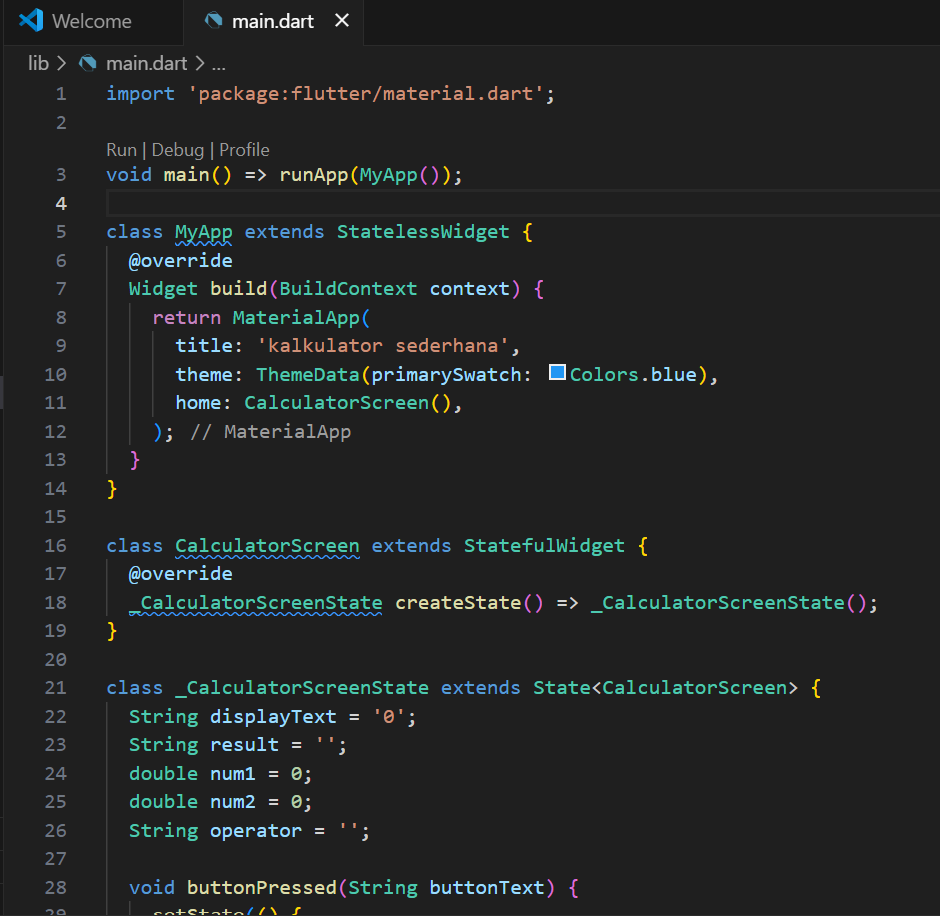The height and width of the screenshot is (916, 940).
Task: Place cursor on empty line 4
Action: (400, 203)
